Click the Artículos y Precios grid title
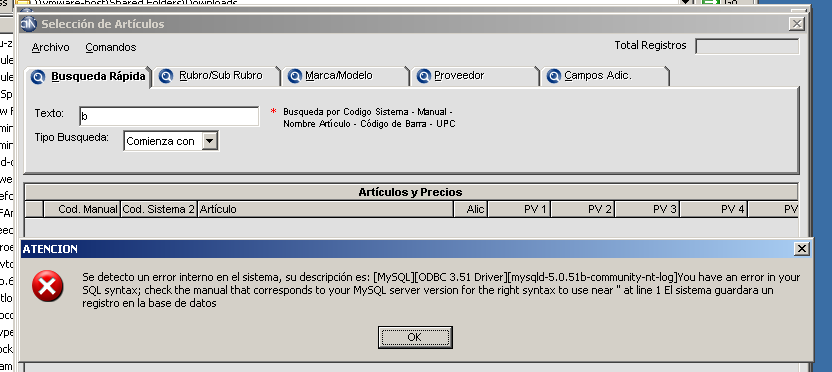The height and width of the screenshot is (372, 832). point(411,192)
